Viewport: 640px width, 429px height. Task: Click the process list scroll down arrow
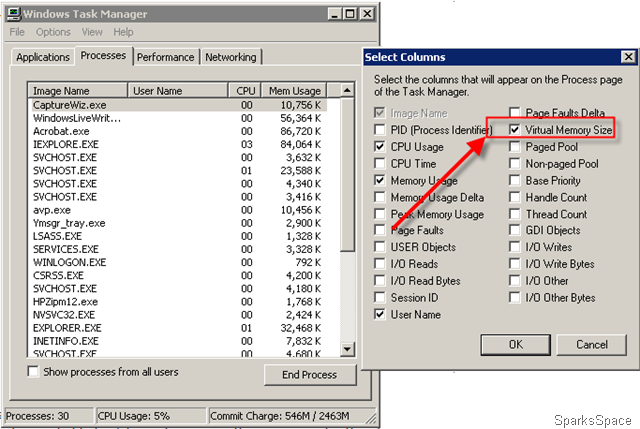[x=347, y=349]
